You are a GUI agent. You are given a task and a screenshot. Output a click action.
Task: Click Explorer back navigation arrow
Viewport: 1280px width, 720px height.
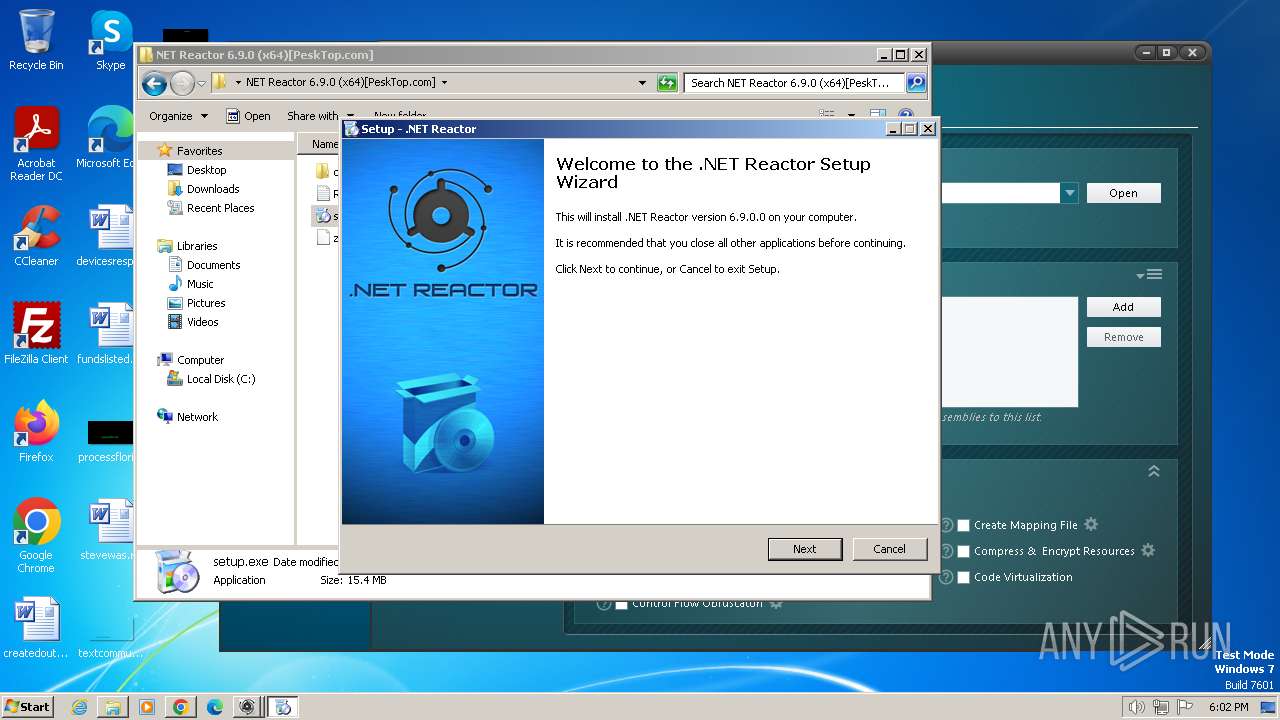pos(154,83)
